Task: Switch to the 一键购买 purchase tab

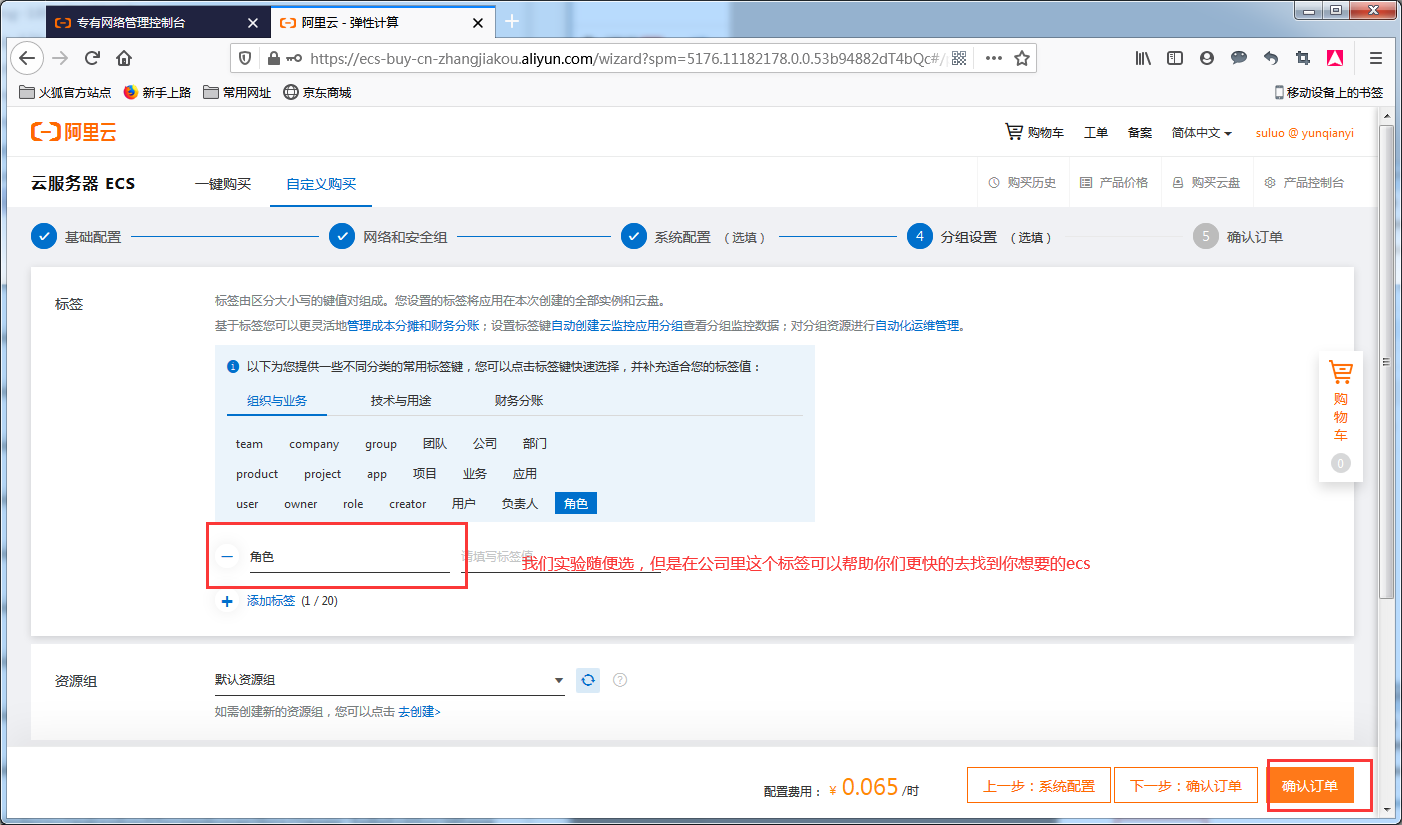Action: coord(223,184)
